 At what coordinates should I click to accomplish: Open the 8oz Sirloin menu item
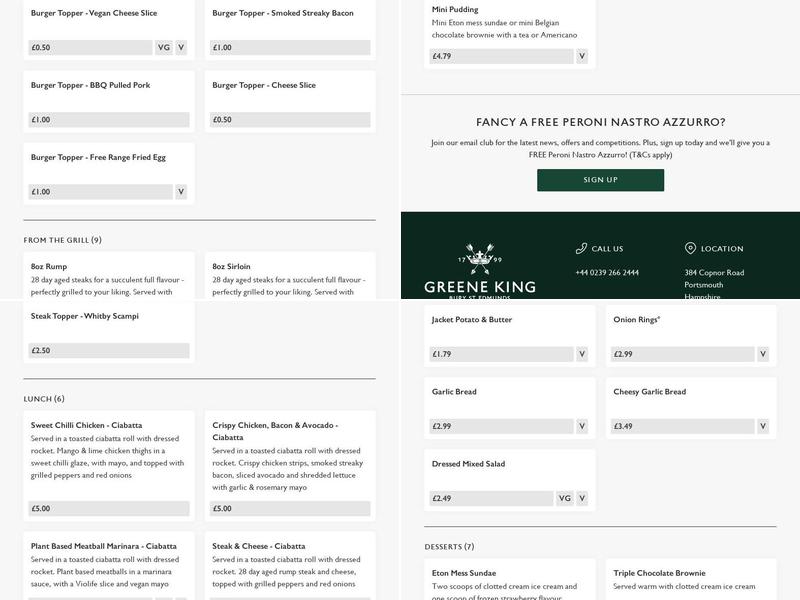tap(231, 267)
